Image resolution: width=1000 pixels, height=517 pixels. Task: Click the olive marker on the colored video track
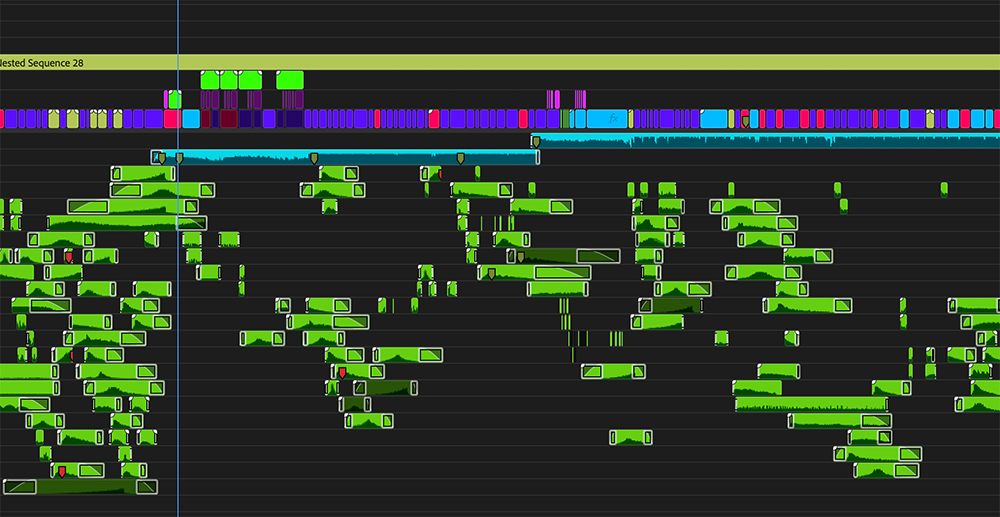pyautogui.click(x=745, y=120)
